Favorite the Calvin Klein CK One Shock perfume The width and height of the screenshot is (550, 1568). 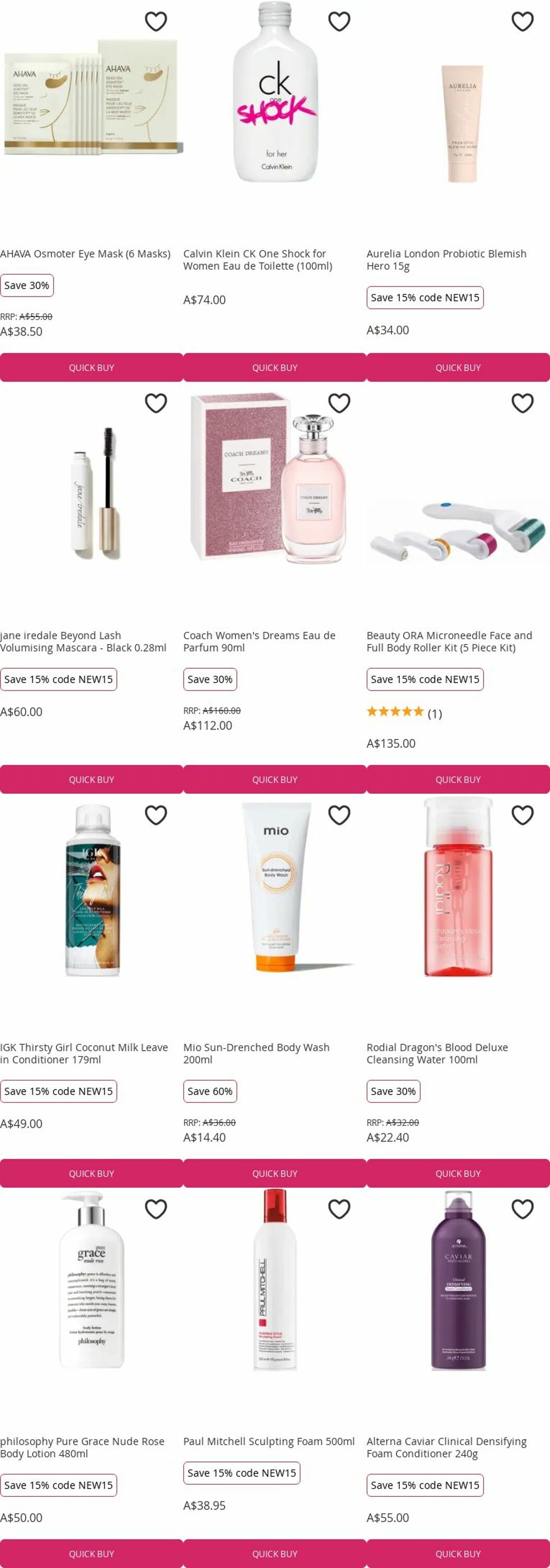pos(339,21)
